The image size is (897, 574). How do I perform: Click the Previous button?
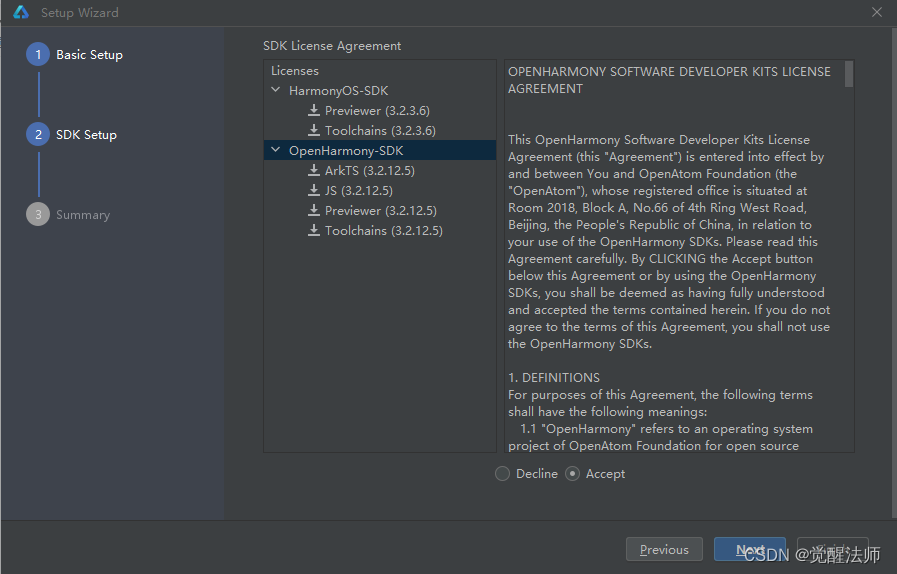tap(664, 549)
